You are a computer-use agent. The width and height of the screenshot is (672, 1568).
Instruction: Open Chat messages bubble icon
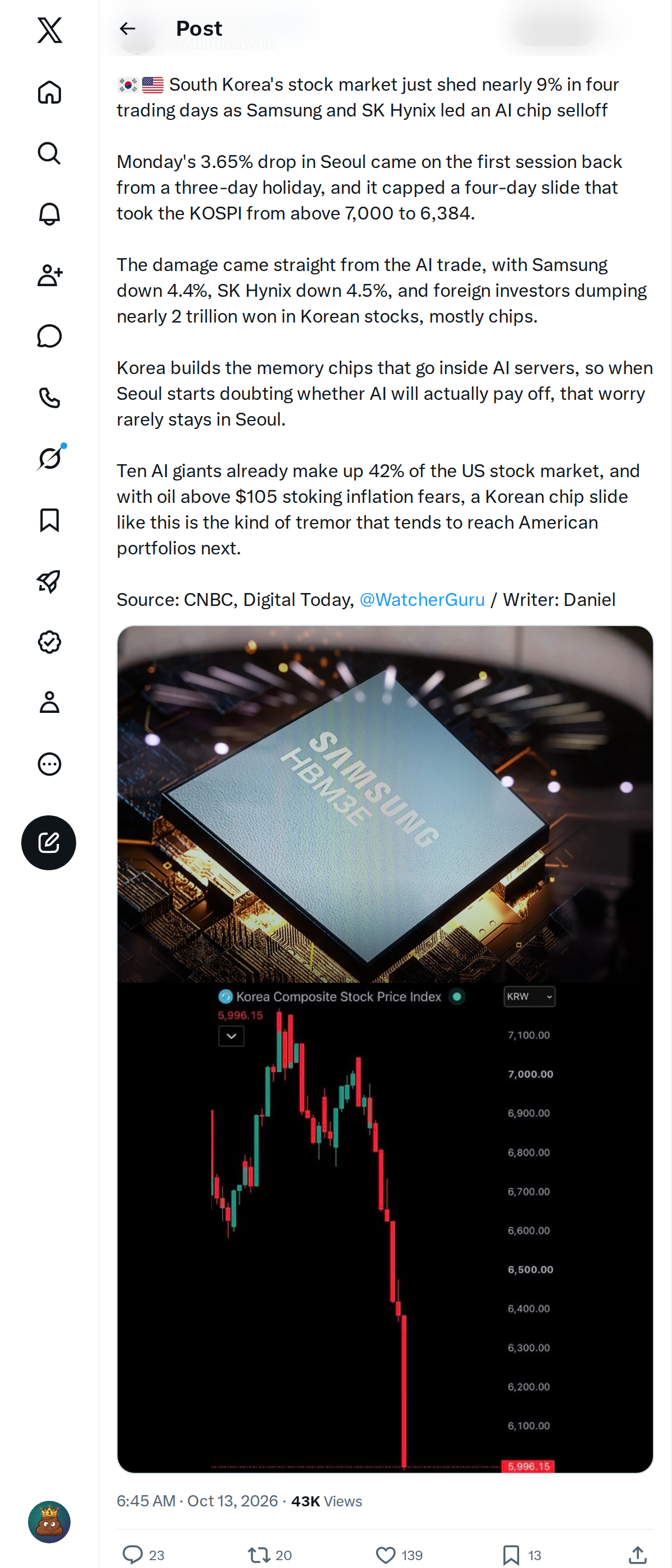click(x=49, y=336)
